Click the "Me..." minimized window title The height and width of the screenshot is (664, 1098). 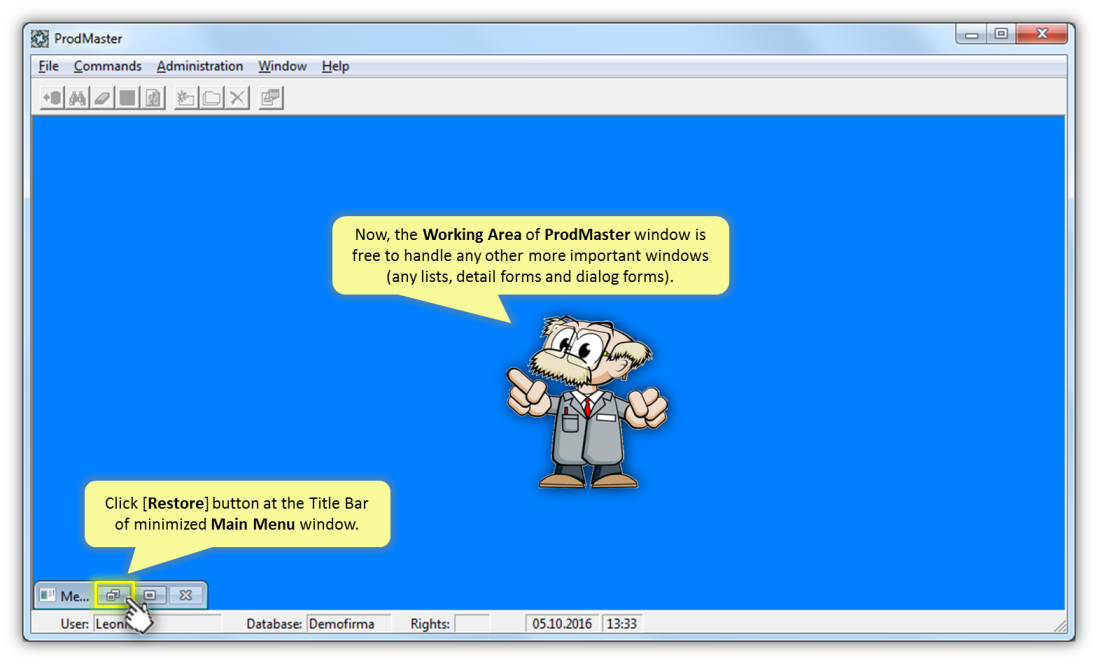coord(74,596)
